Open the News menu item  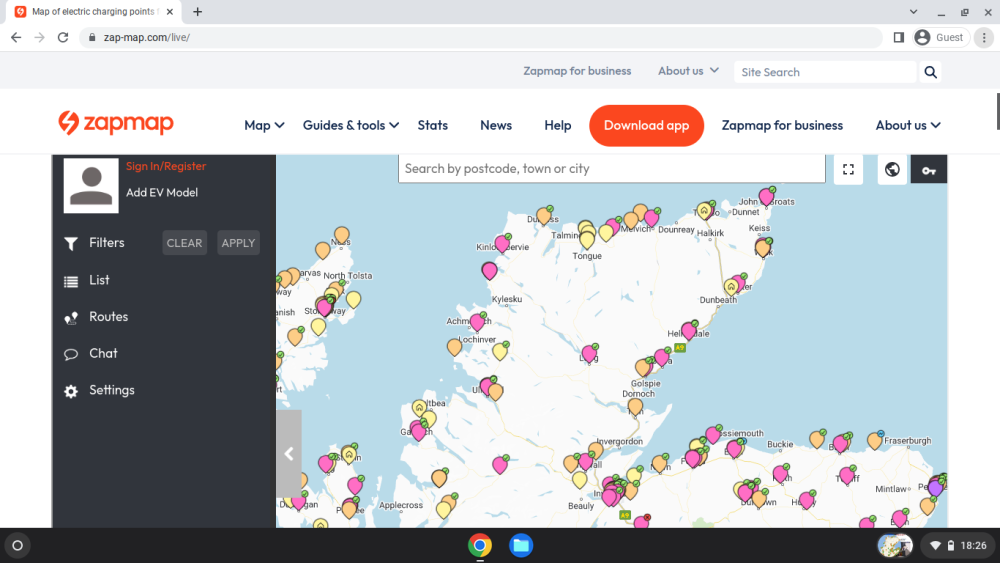point(496,126)
